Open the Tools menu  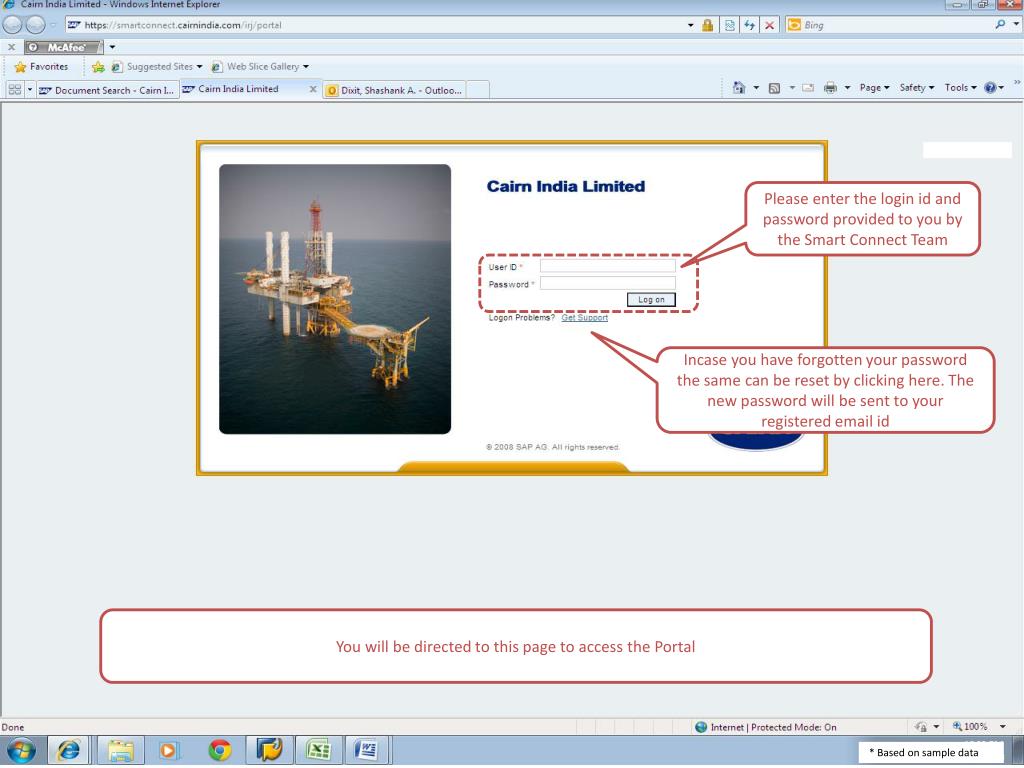960,88
